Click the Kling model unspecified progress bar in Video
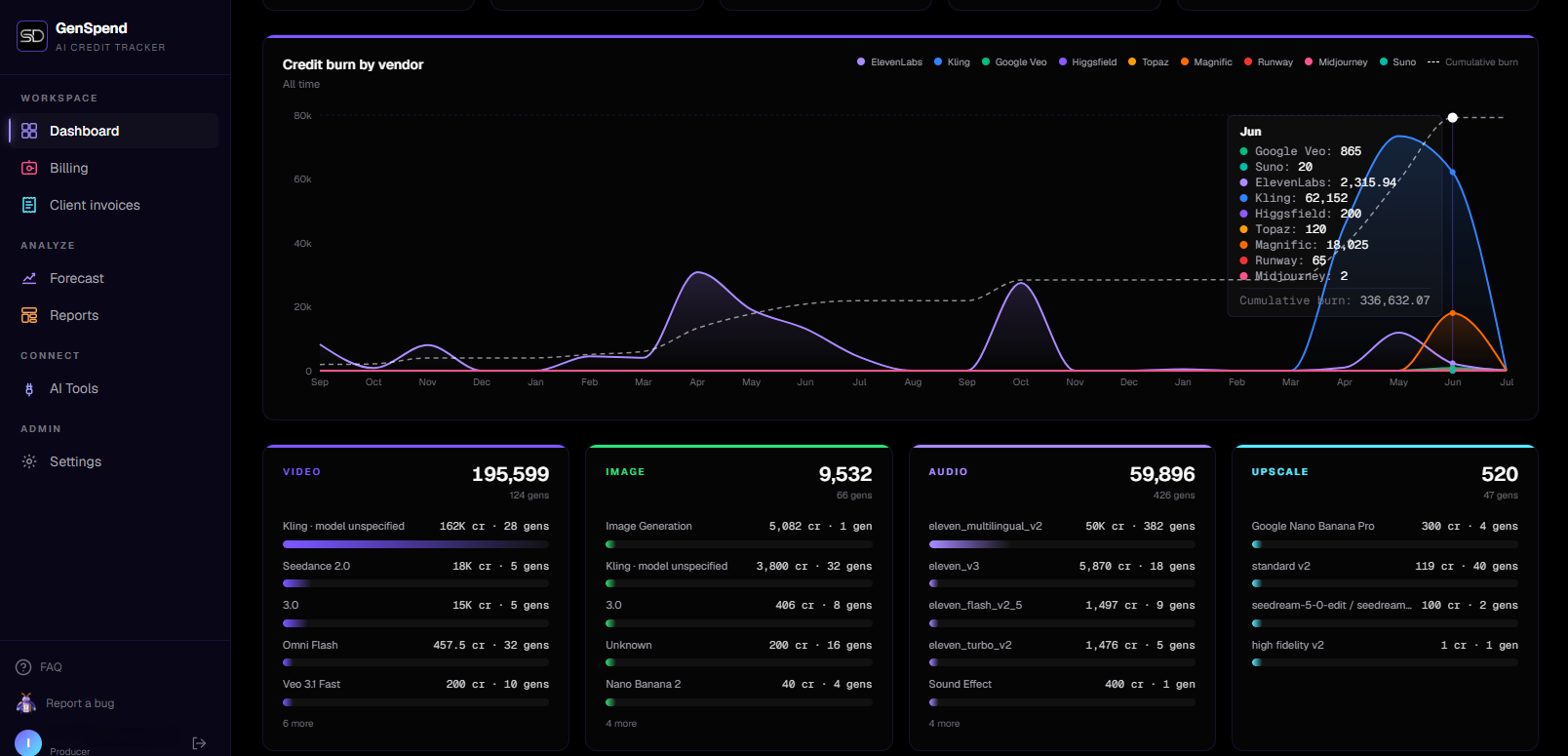Screen dimensions: 1568x756 pyautogui.click(x=415, y=544)
